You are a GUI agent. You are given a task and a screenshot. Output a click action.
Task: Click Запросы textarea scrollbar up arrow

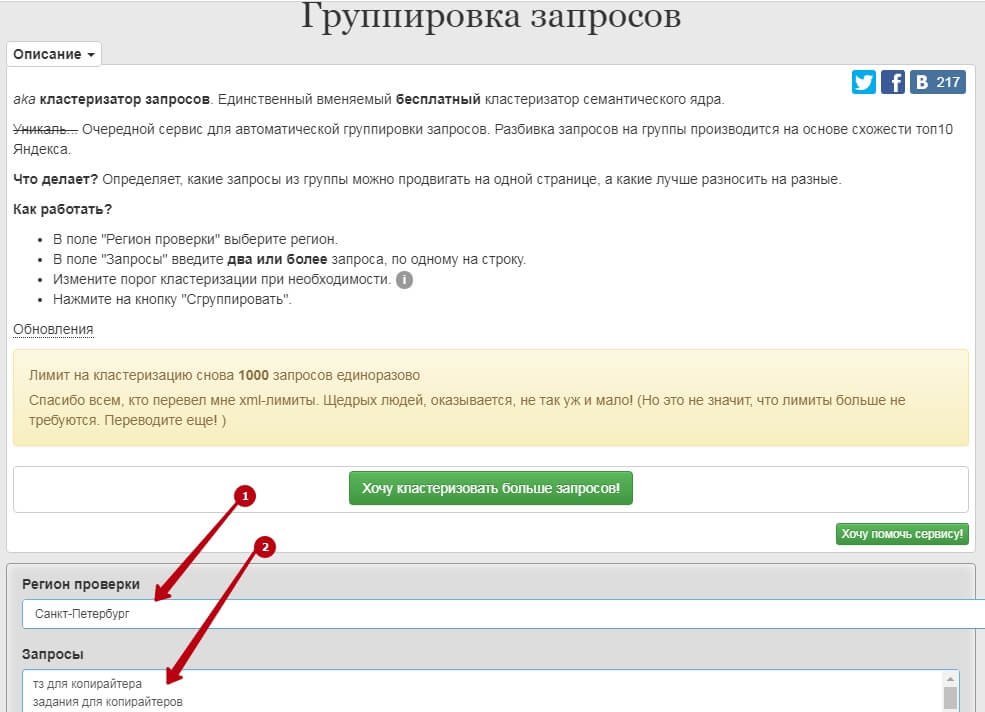pos(950,679)
